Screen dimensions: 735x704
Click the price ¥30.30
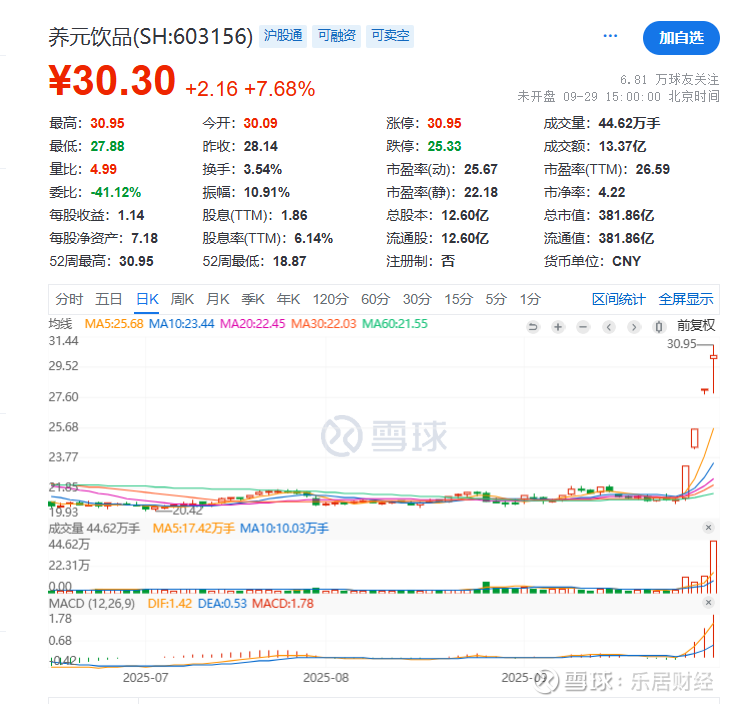coord(112,80)
